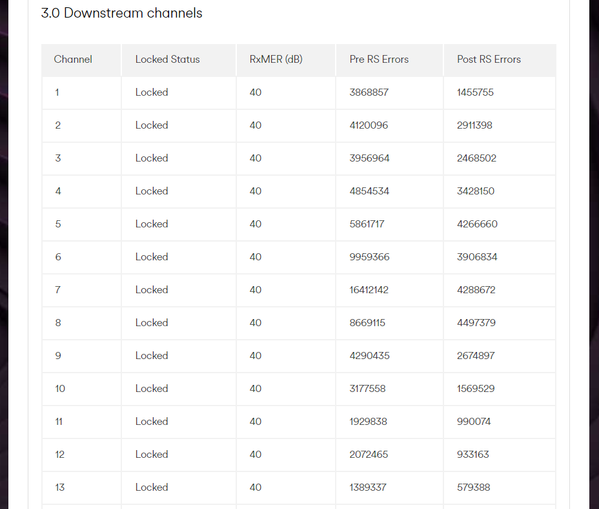Click Pre RS Errors value 4854534
This screenshot has width=599, height=509.
[x=369, y=191]
